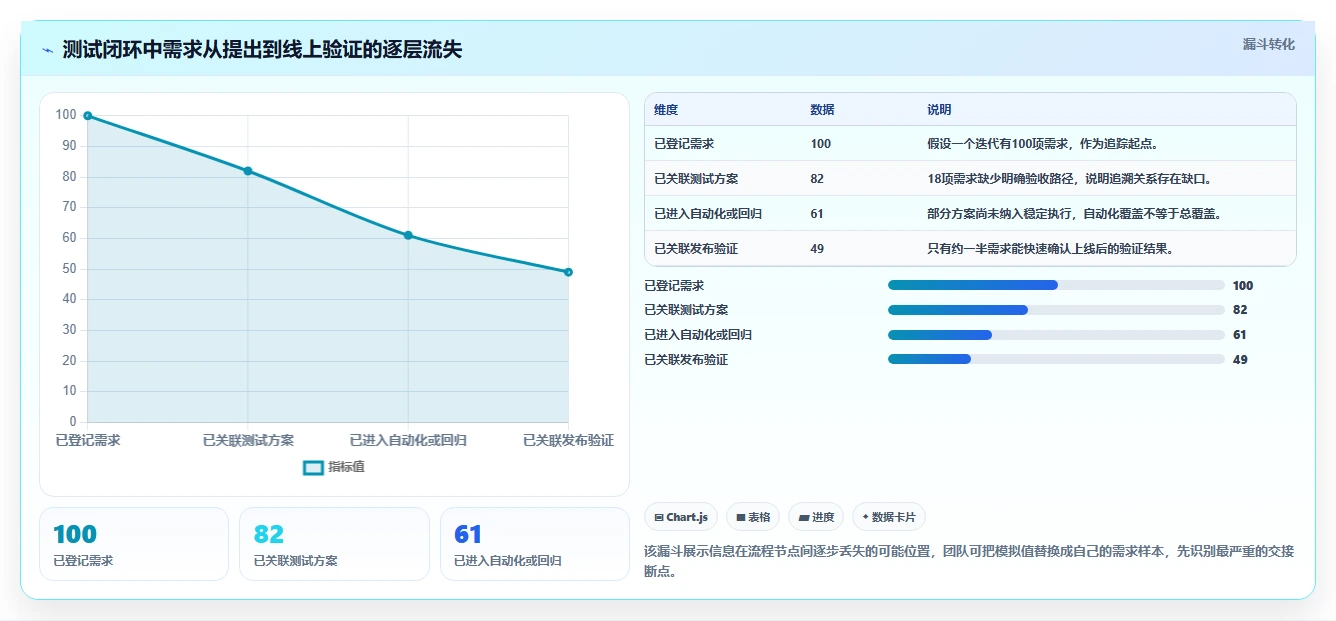Click the 数据 table column header
Viewport: 1336px width, 621px height.
coord(822,110)
